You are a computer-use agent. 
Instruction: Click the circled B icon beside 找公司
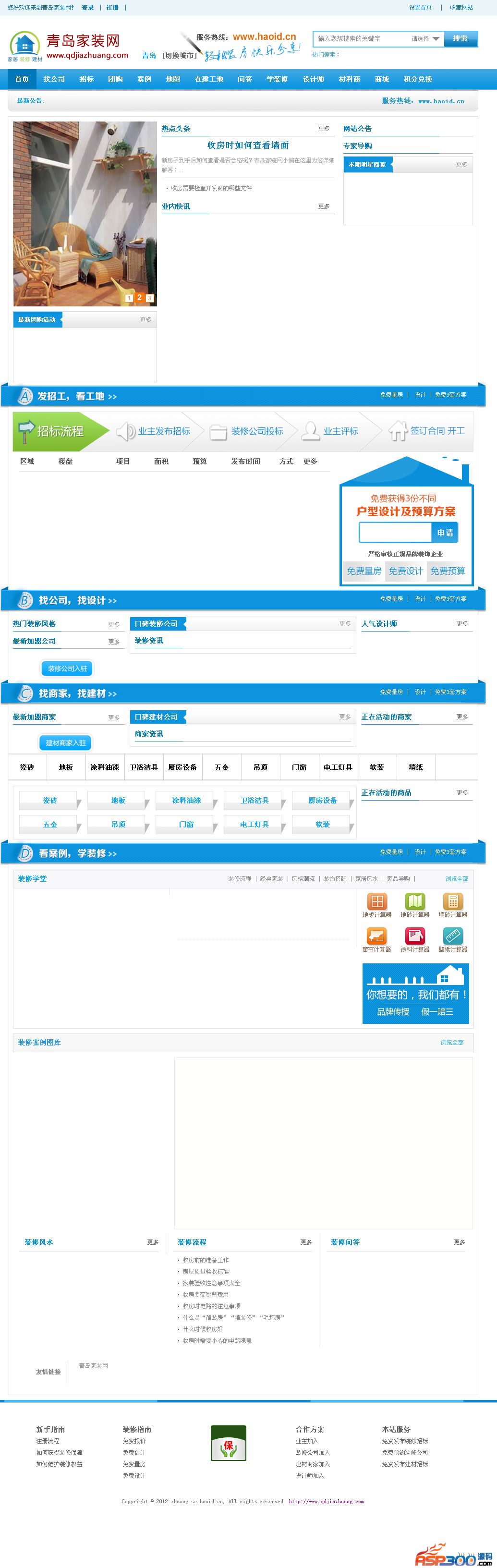click(x=24, y=600)
